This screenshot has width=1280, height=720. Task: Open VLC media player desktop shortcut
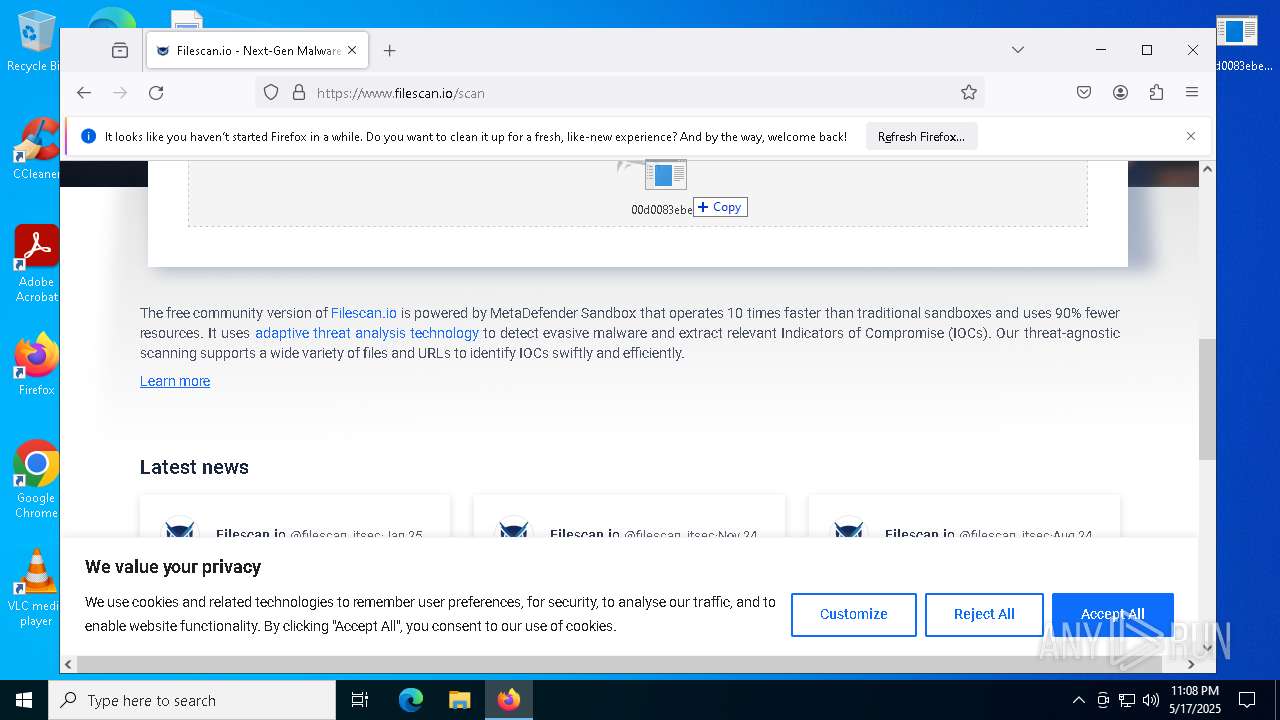click(36, 588)
